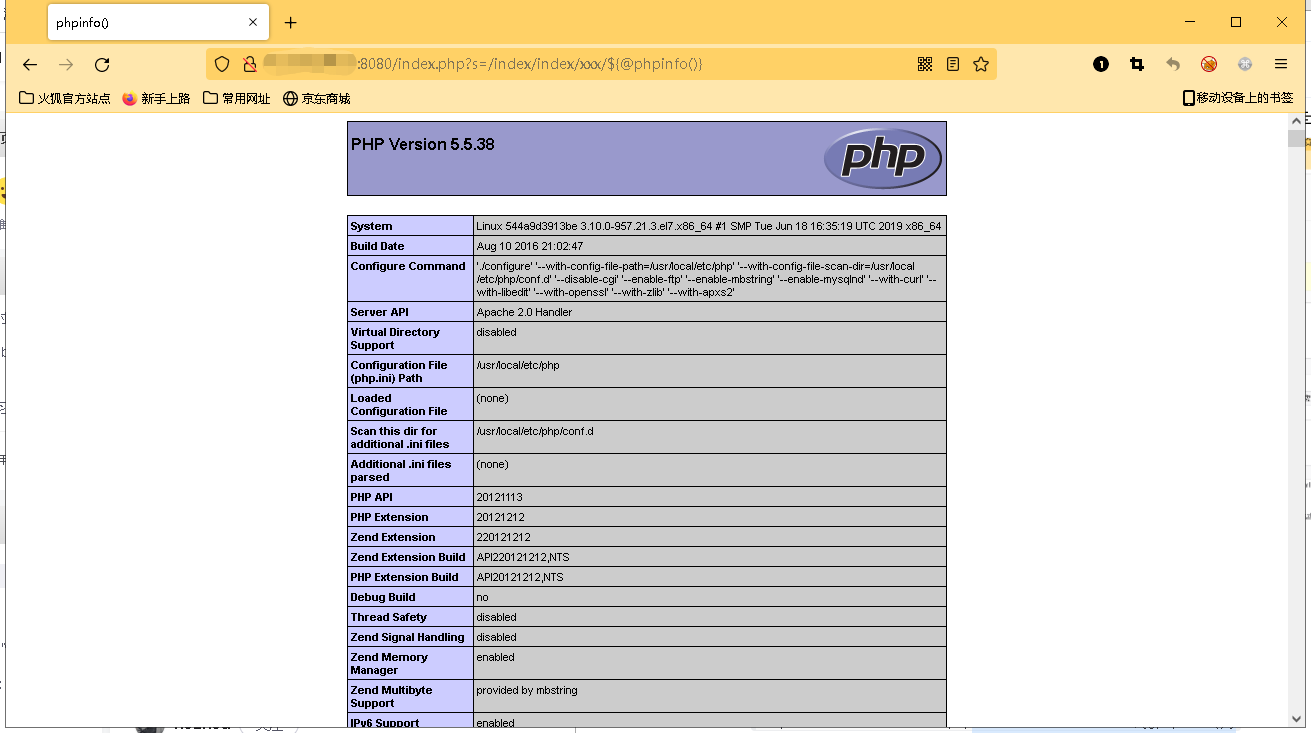This screenshot has width=1311, height=733.
Task: Click 'Zend Multibyte Support' label
Action: [x=391, y=696]
